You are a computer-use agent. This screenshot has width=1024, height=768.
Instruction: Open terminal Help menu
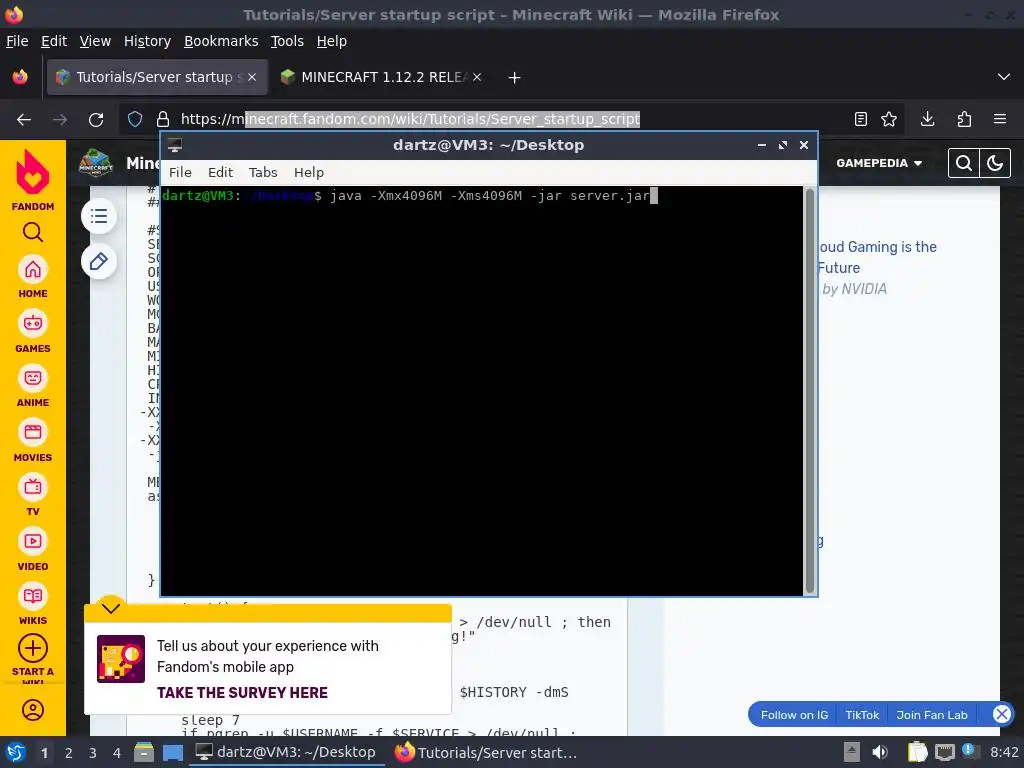tap(309, 172)
